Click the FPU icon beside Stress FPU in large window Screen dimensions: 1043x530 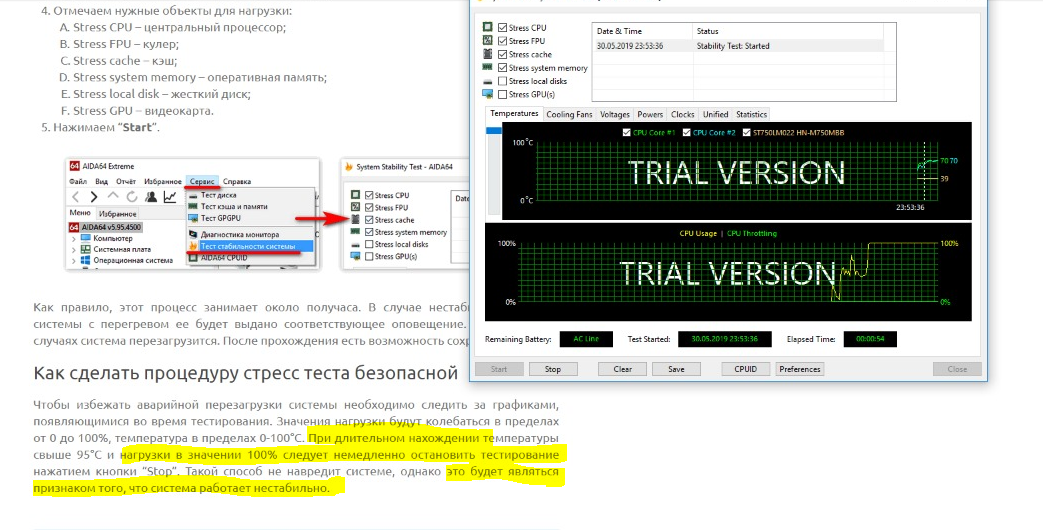488,41
